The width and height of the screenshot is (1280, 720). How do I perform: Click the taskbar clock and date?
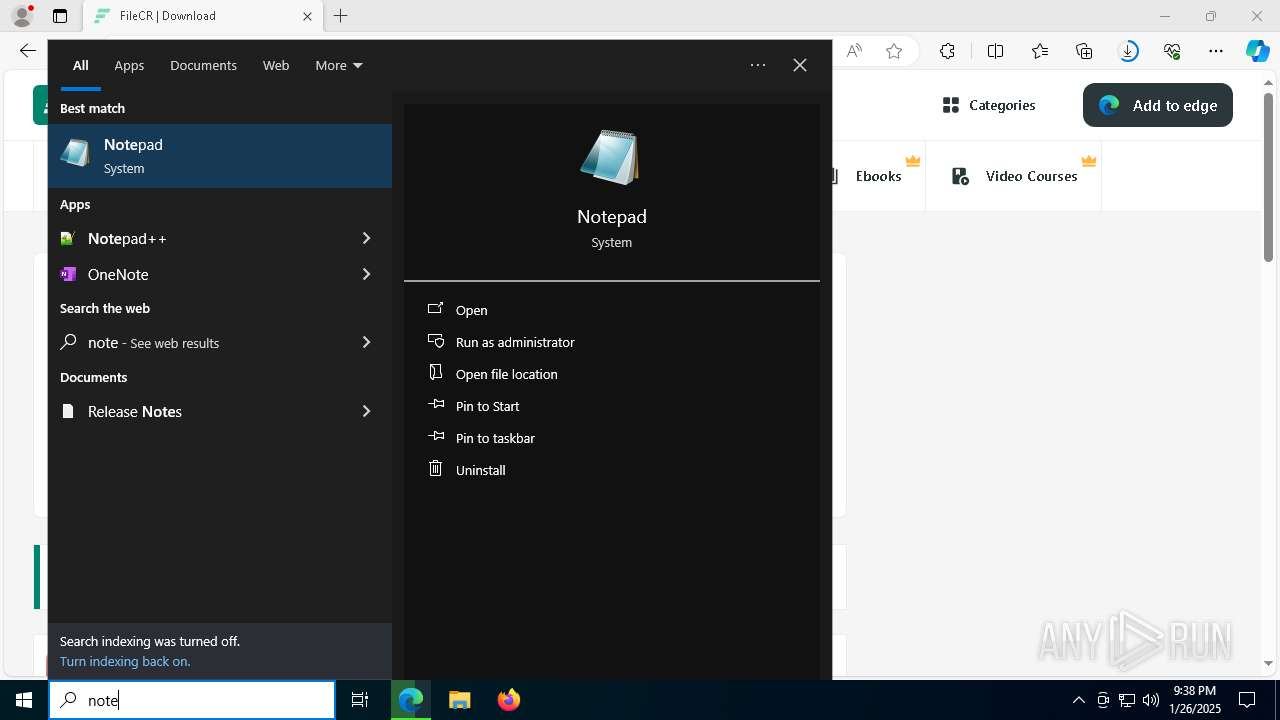tap(1194, 700)
